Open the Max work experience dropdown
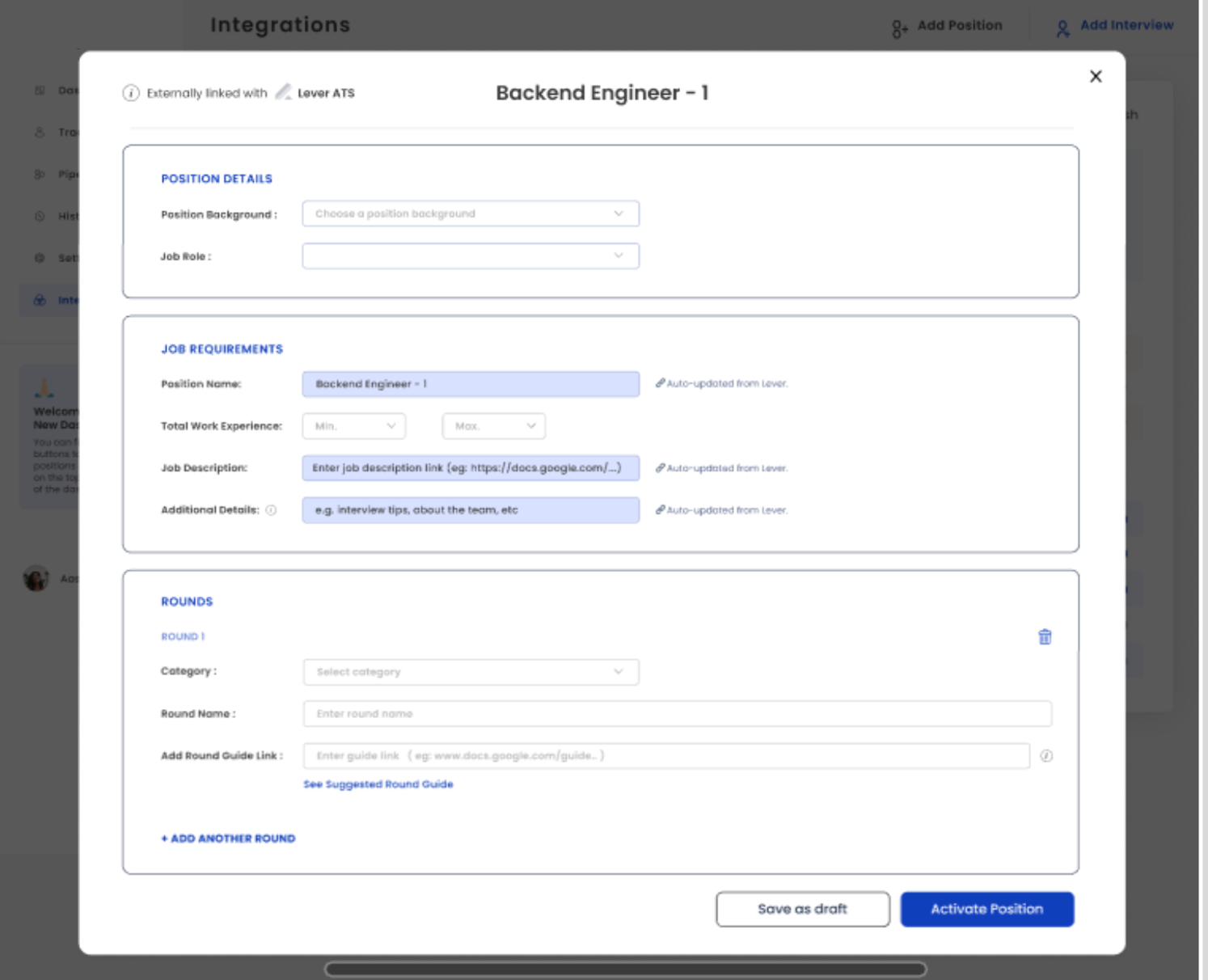 [494, 426]
